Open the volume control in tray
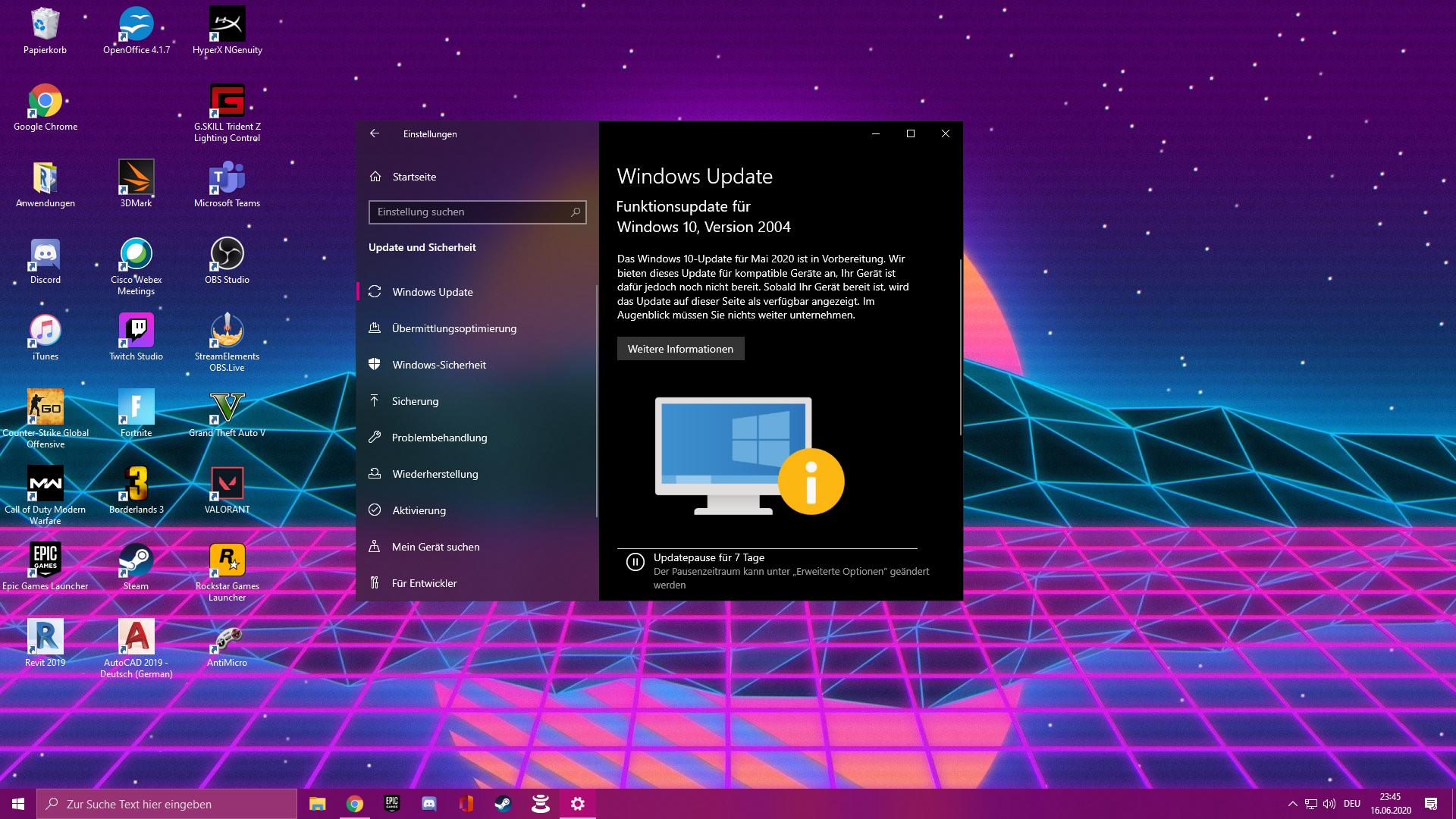Screen dimensions: 1456x819 click(1329, 804)
